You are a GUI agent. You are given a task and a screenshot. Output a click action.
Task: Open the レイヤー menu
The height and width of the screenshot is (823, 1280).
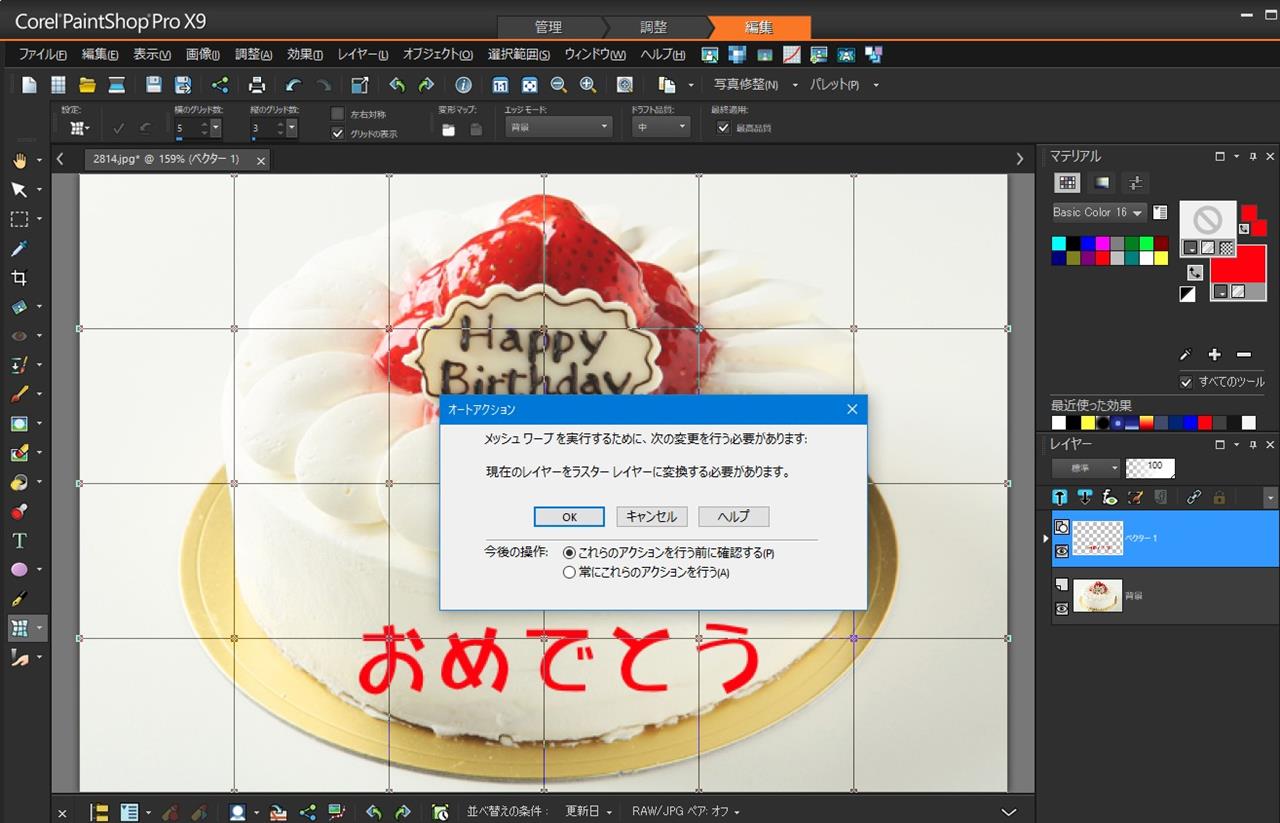[363, 54]
